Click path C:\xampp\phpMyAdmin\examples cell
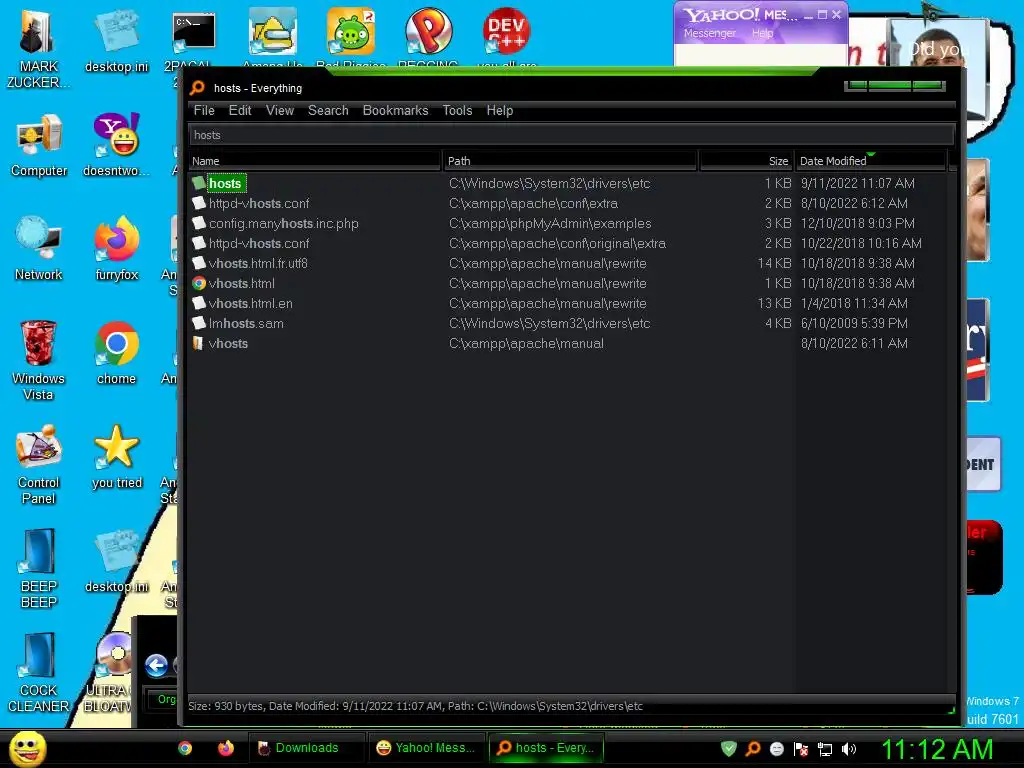The height and width of the screenshot is (768, 1024). coord(550,223)
